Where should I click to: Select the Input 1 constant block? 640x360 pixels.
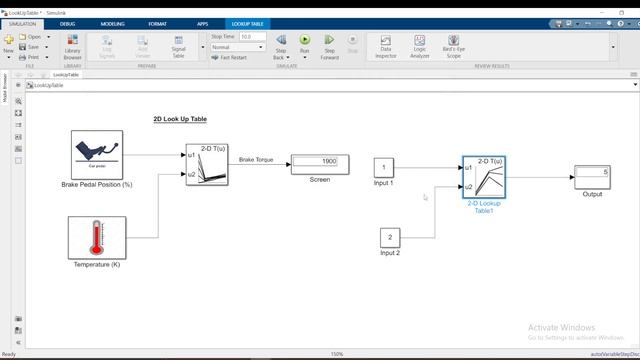click(384, 168)
